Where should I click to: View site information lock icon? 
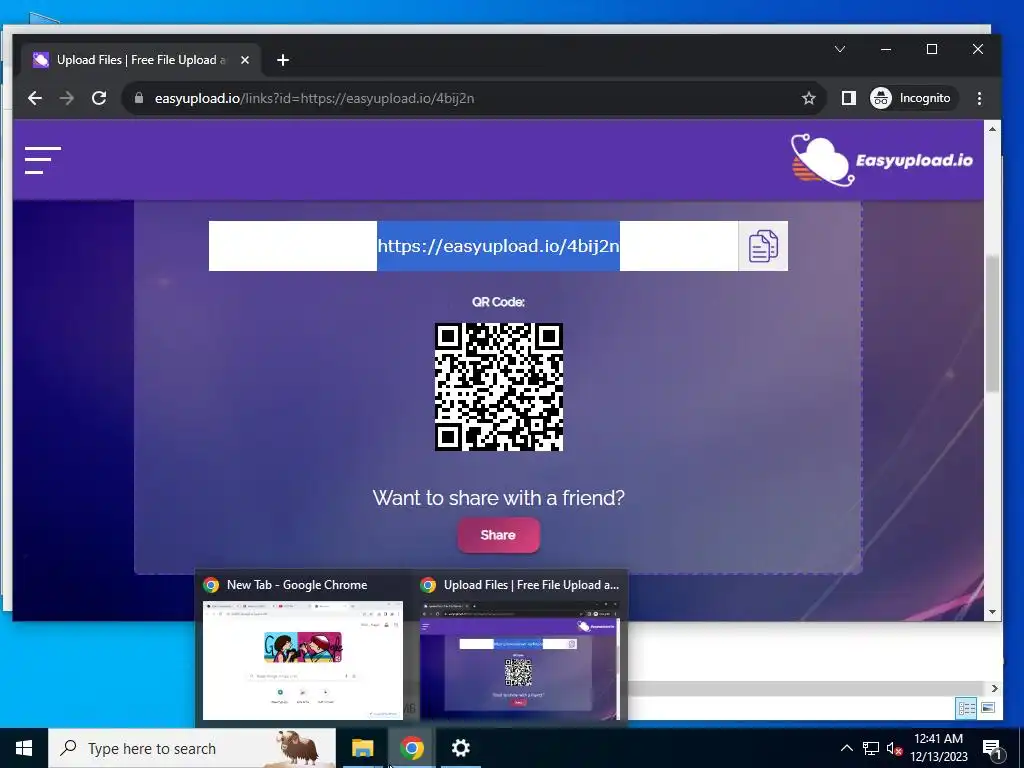click(138, 98)
